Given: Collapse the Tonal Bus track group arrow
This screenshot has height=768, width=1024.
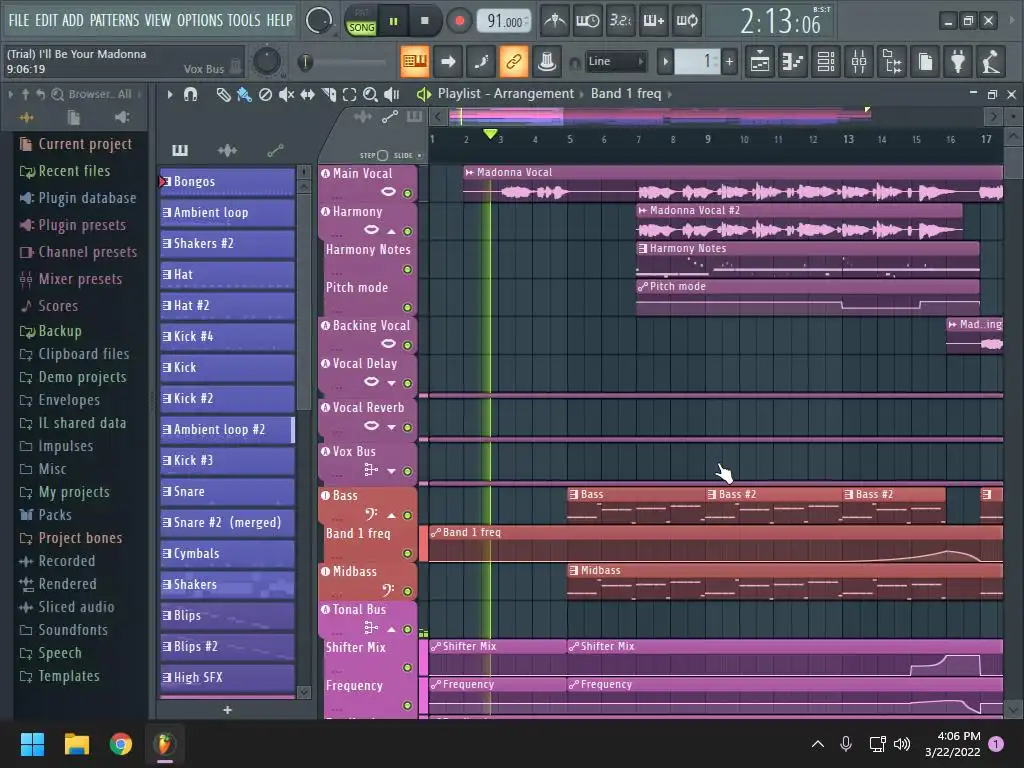Looking at the screenshot, I should [x=391, y=630].
